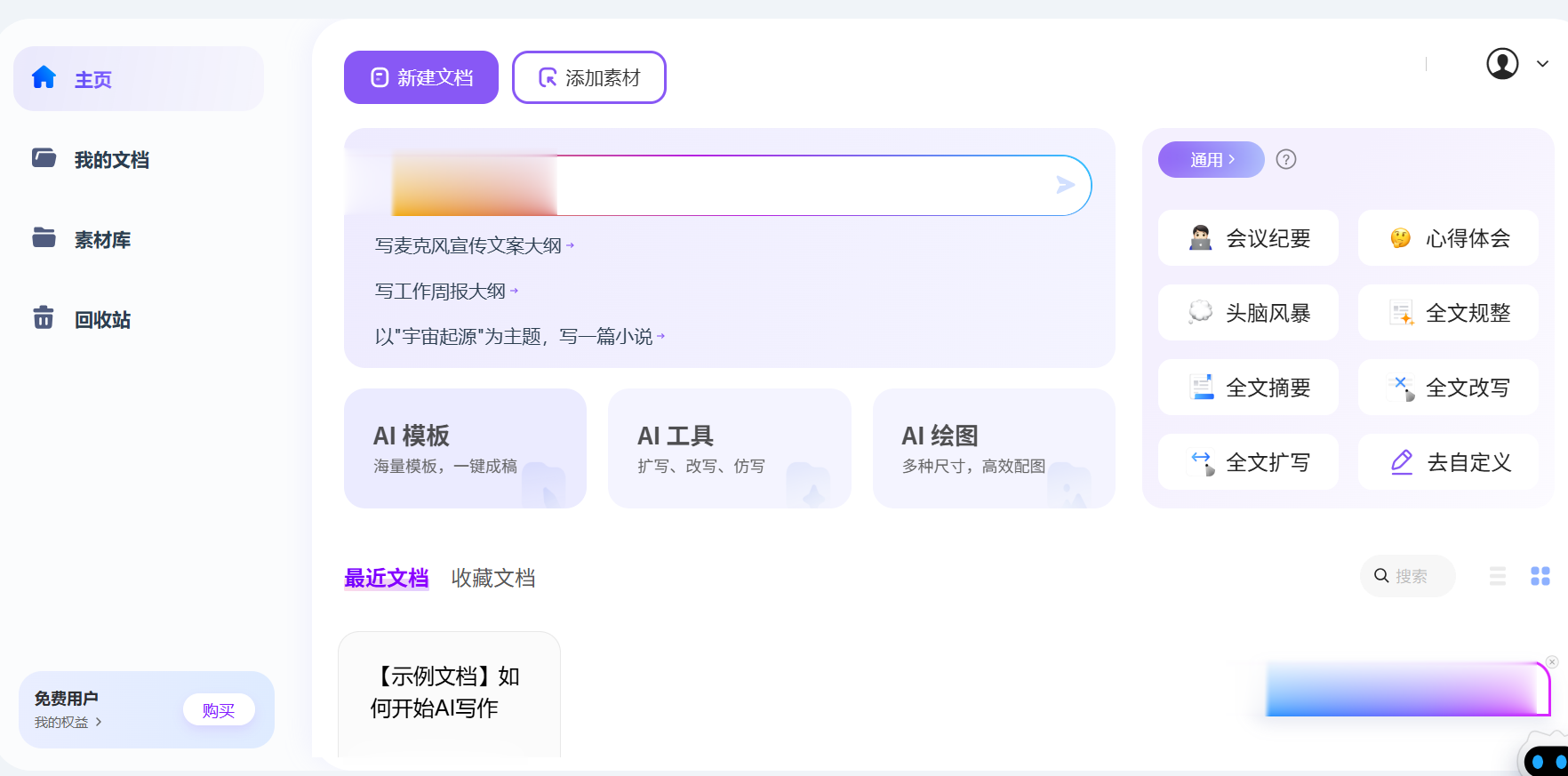Click the send arrow in prompt box
The width and height of the screenshot is (1568, 776).
pyautogui.click(x=1065, y=185)
